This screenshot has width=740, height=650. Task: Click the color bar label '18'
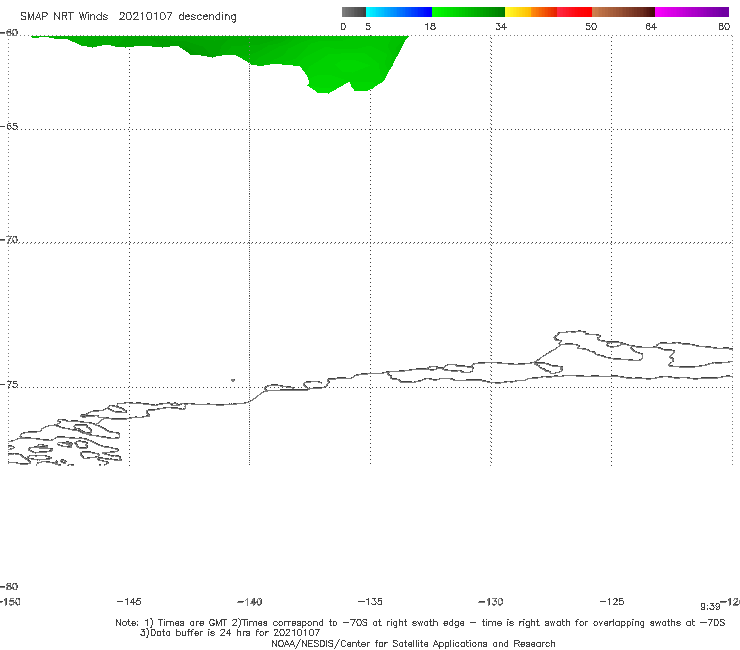coord(430,26)
